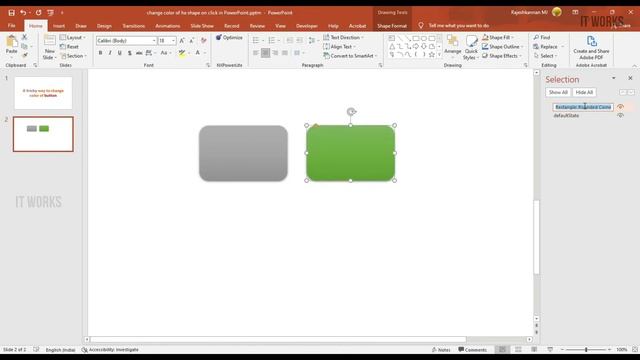Center-align the text
The width and height of the screenshot is (640, 360).
(x=265, y=53)
